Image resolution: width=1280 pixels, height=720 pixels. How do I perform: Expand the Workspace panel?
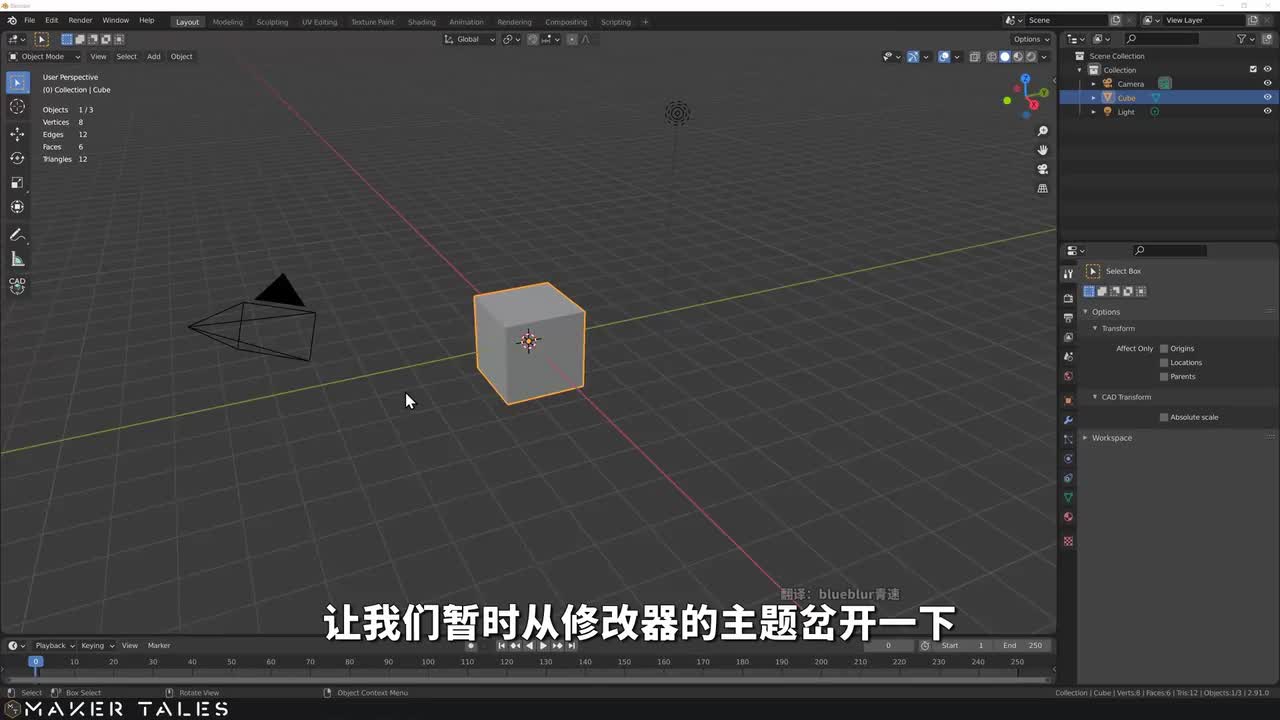pyautogui.click(x=1085, y=438)
